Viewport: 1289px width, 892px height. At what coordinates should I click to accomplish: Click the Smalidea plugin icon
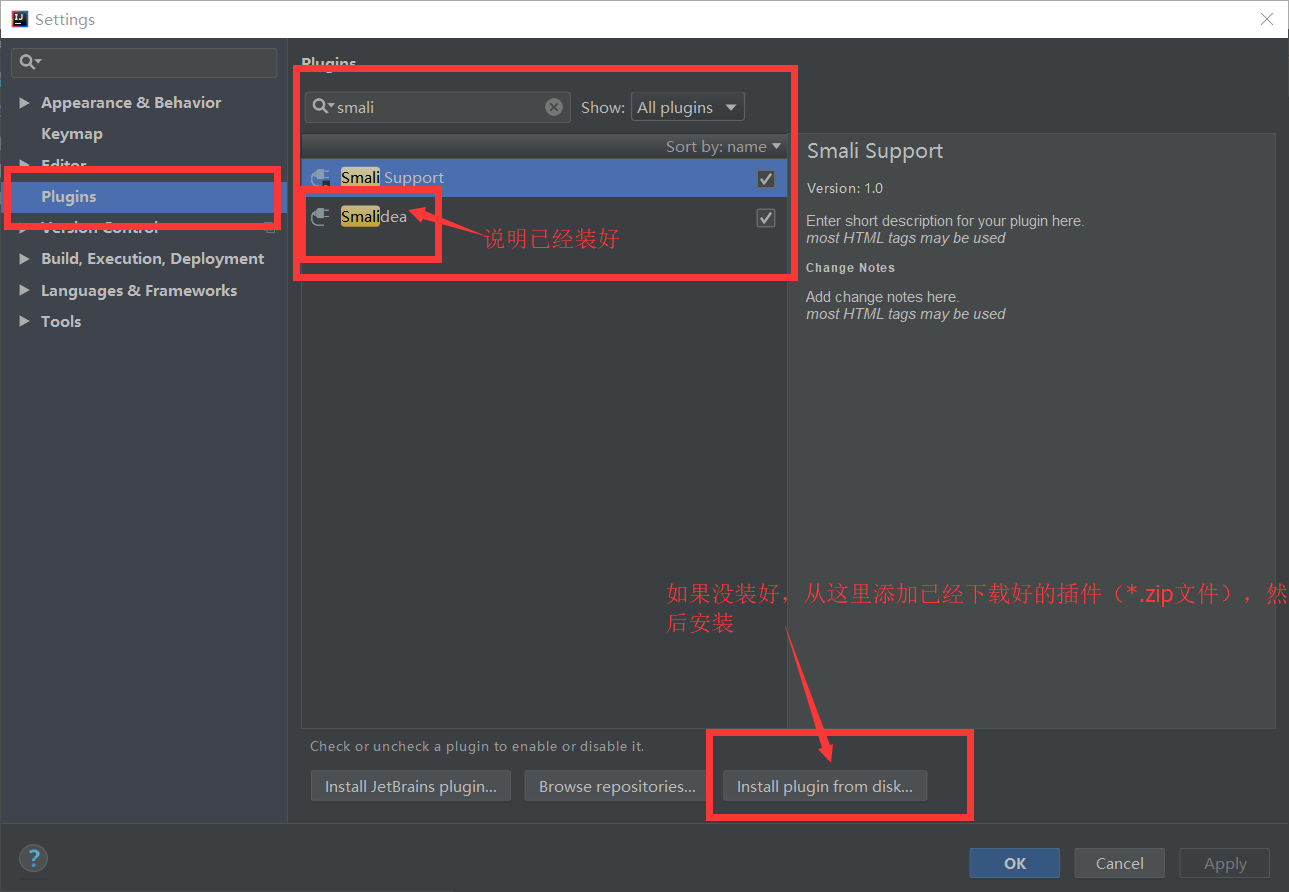321,216
